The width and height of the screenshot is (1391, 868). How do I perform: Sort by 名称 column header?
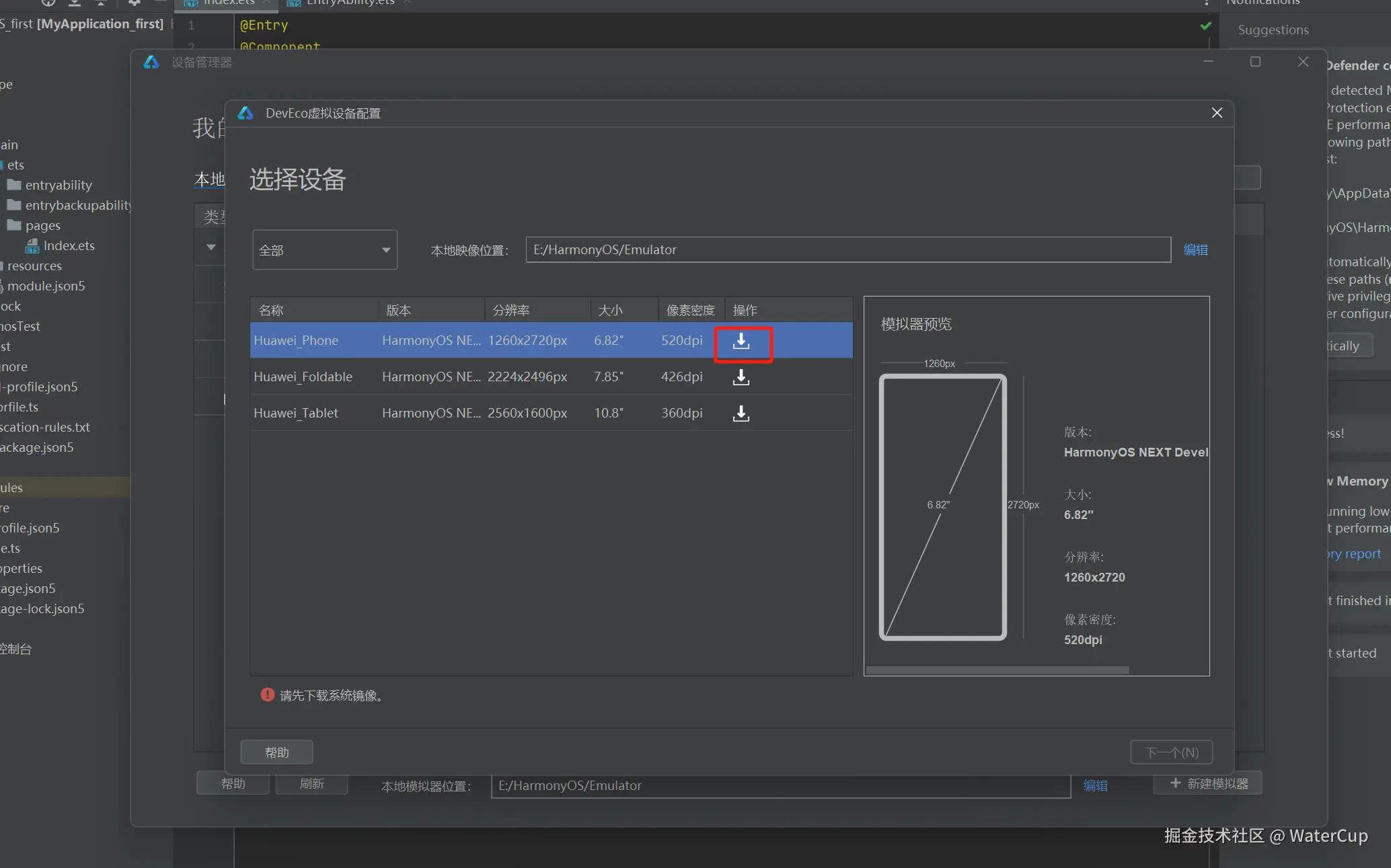272,311
